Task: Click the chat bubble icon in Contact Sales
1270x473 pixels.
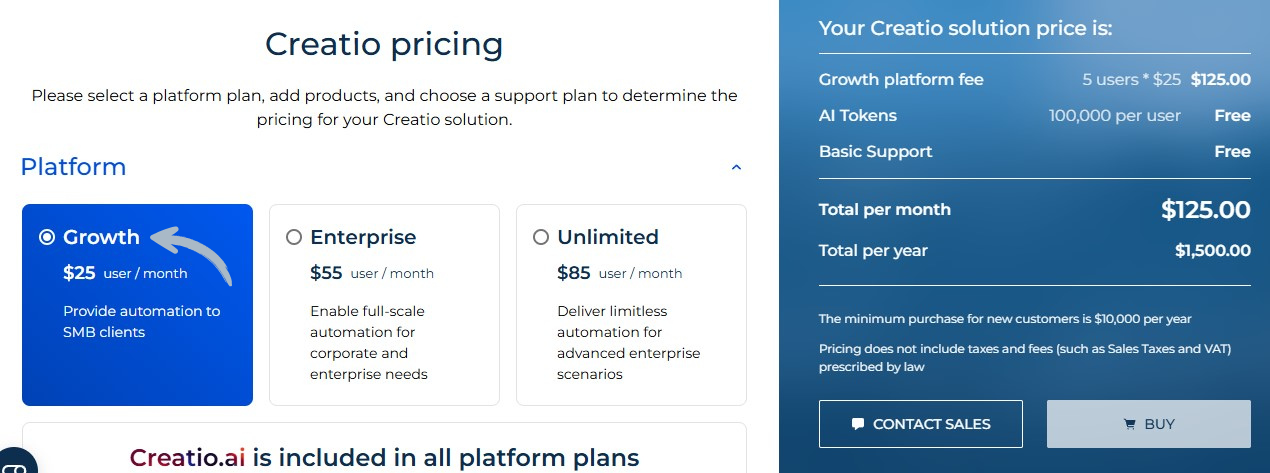Action: tap(858, 424)
